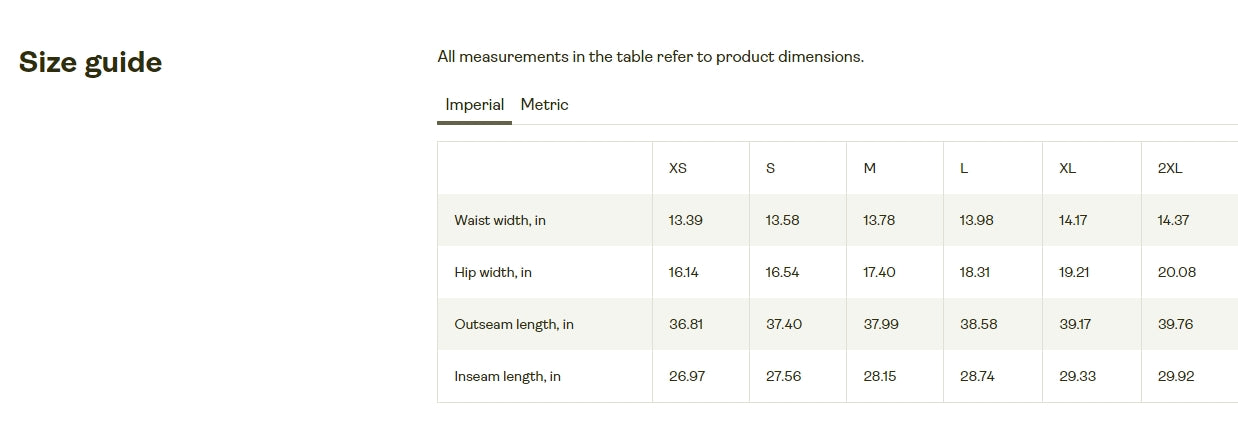Click the XS size column header
The width and height of the screenshot is (1238, 447).
coord(678,168)
